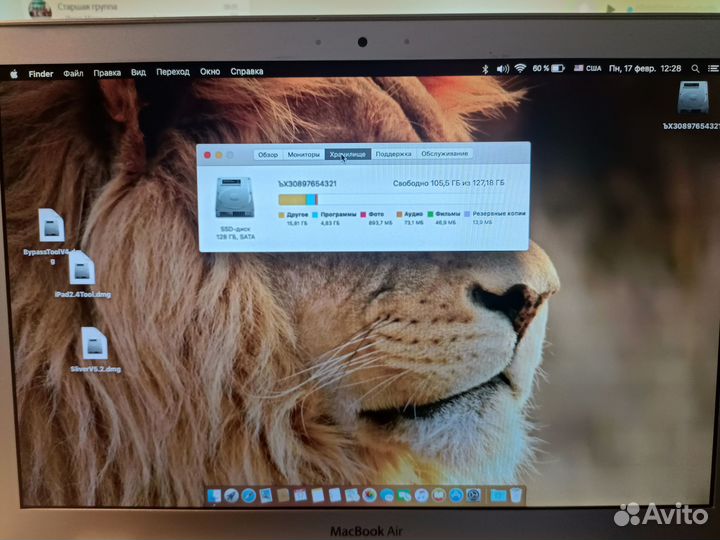Click the Фильмы legend color swatch
The width and height of the screenshot is (720, 540).
point(430,214)
